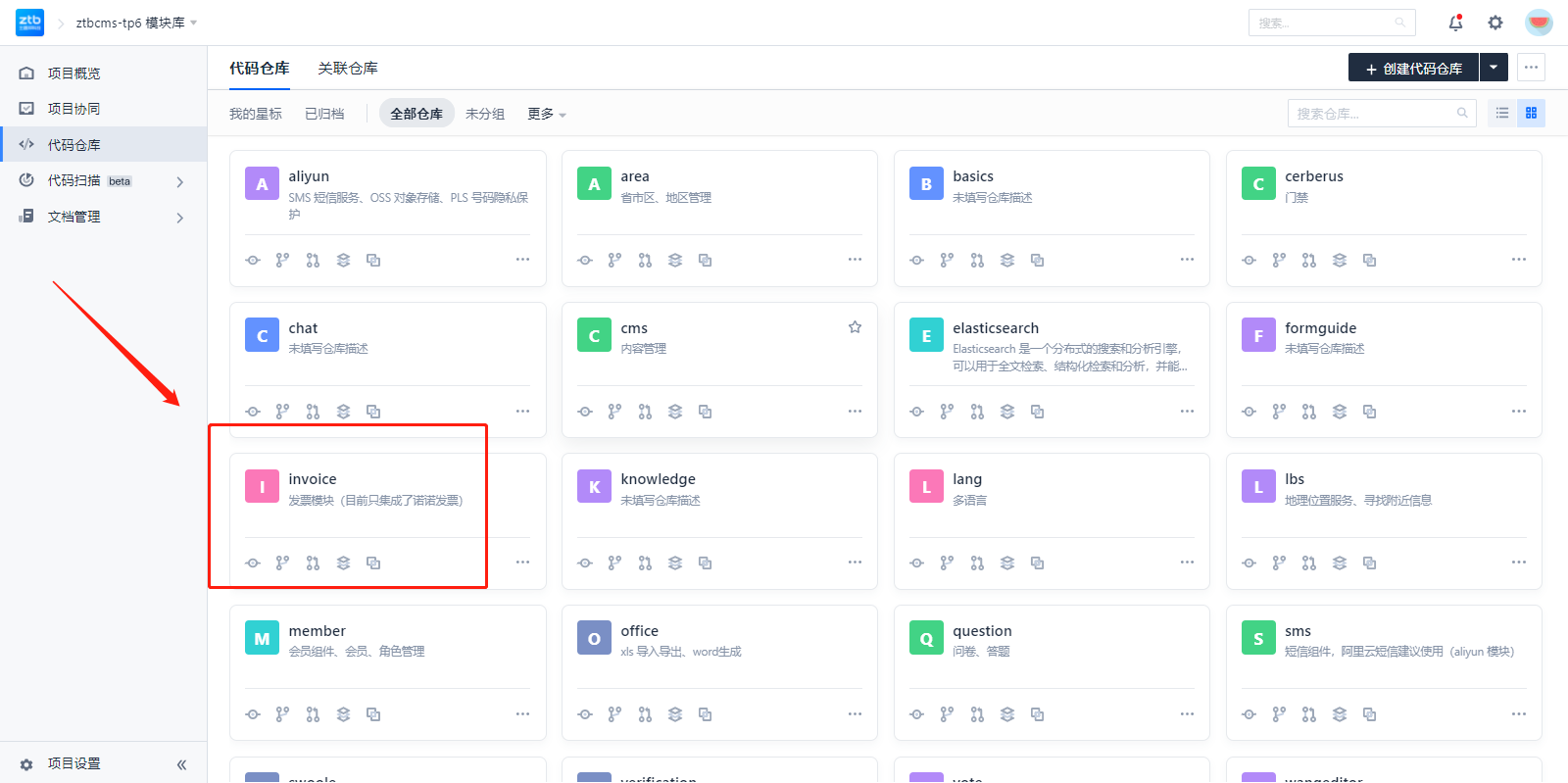Open the formguide repository
The width and height of the screenshot is (1568, 783).
(x=1320, y=328)
